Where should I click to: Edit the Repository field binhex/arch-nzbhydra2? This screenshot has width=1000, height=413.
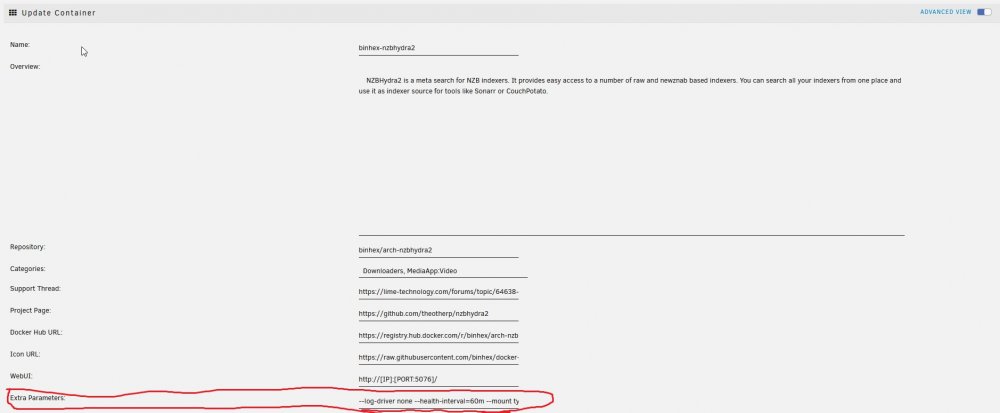[x=438, y=250]
